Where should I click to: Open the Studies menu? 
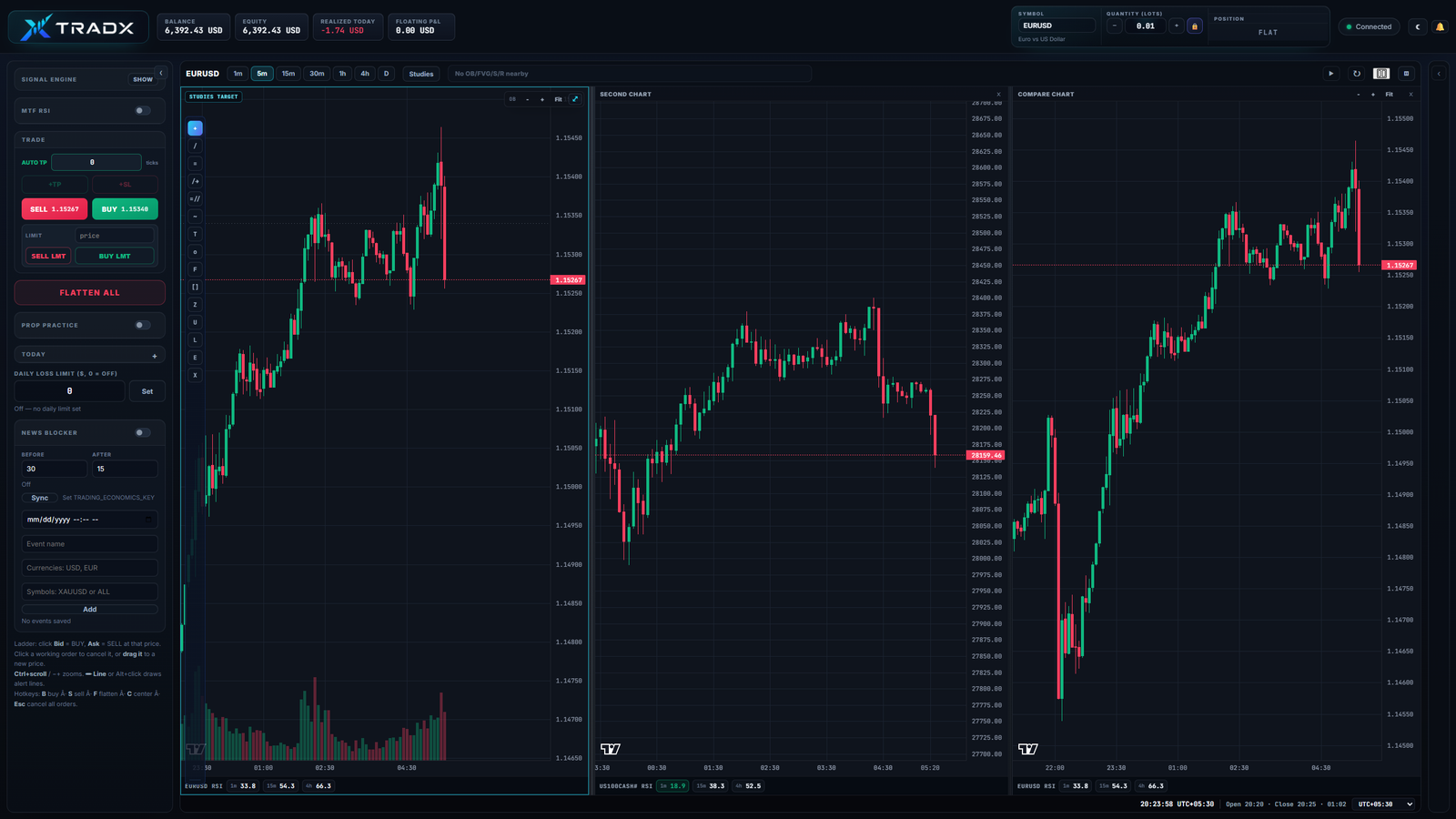point(421,74)
